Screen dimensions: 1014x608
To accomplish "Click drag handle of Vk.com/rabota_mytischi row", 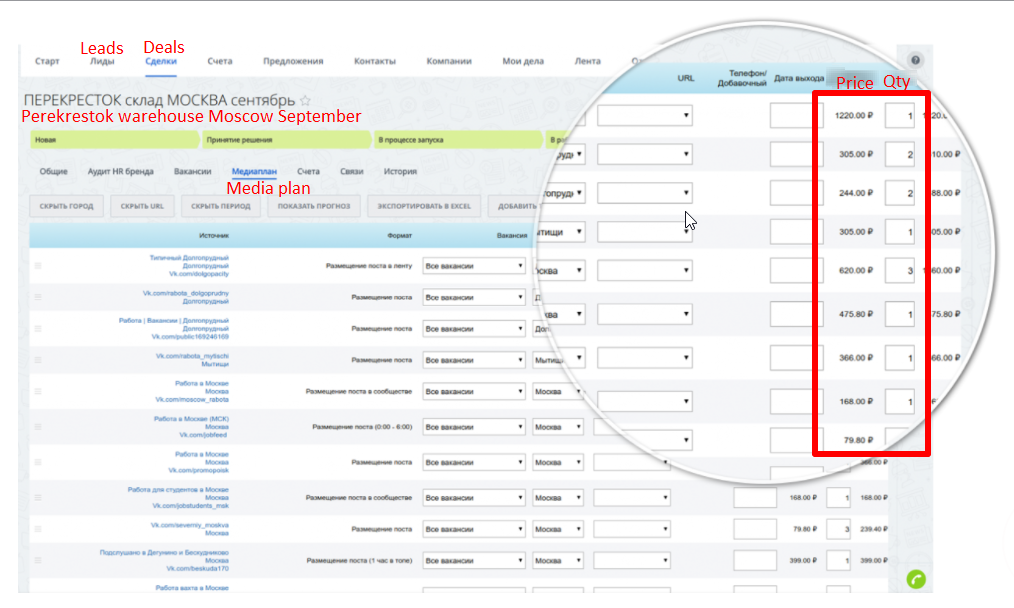I will (x=38, y=360).
